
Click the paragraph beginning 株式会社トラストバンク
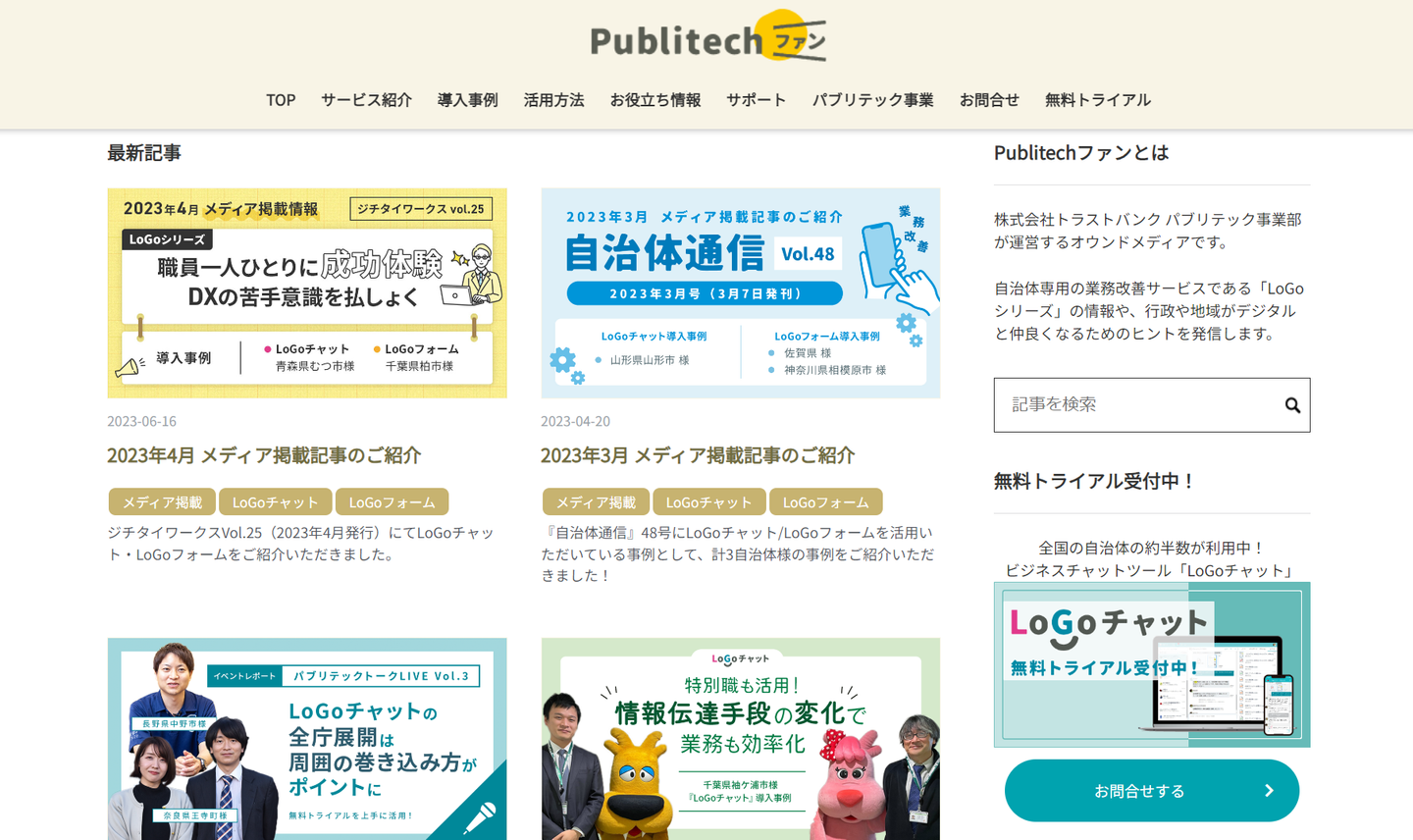[x=1148, y=231]
